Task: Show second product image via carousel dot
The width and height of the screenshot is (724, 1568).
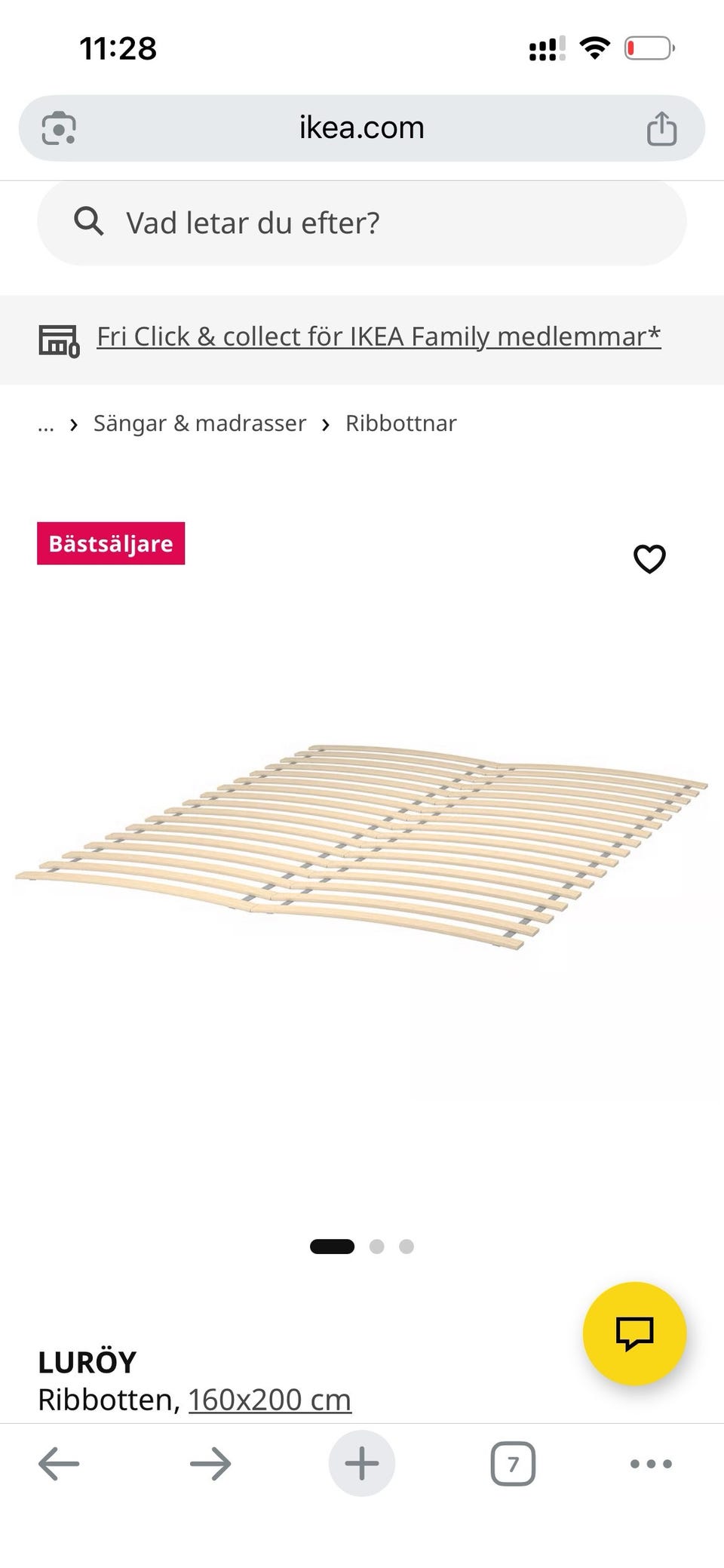Action: (377, 1247)
